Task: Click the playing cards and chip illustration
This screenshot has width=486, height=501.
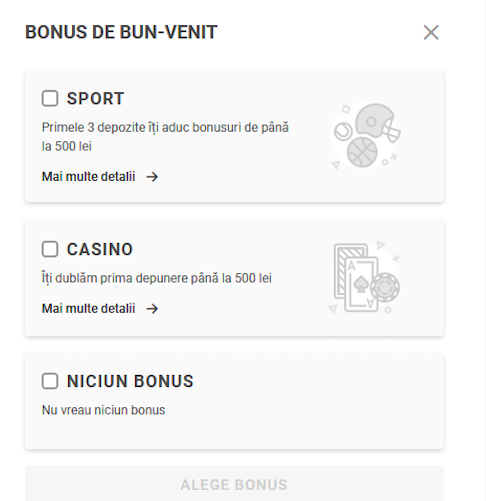Action: [x=364, y=277]
